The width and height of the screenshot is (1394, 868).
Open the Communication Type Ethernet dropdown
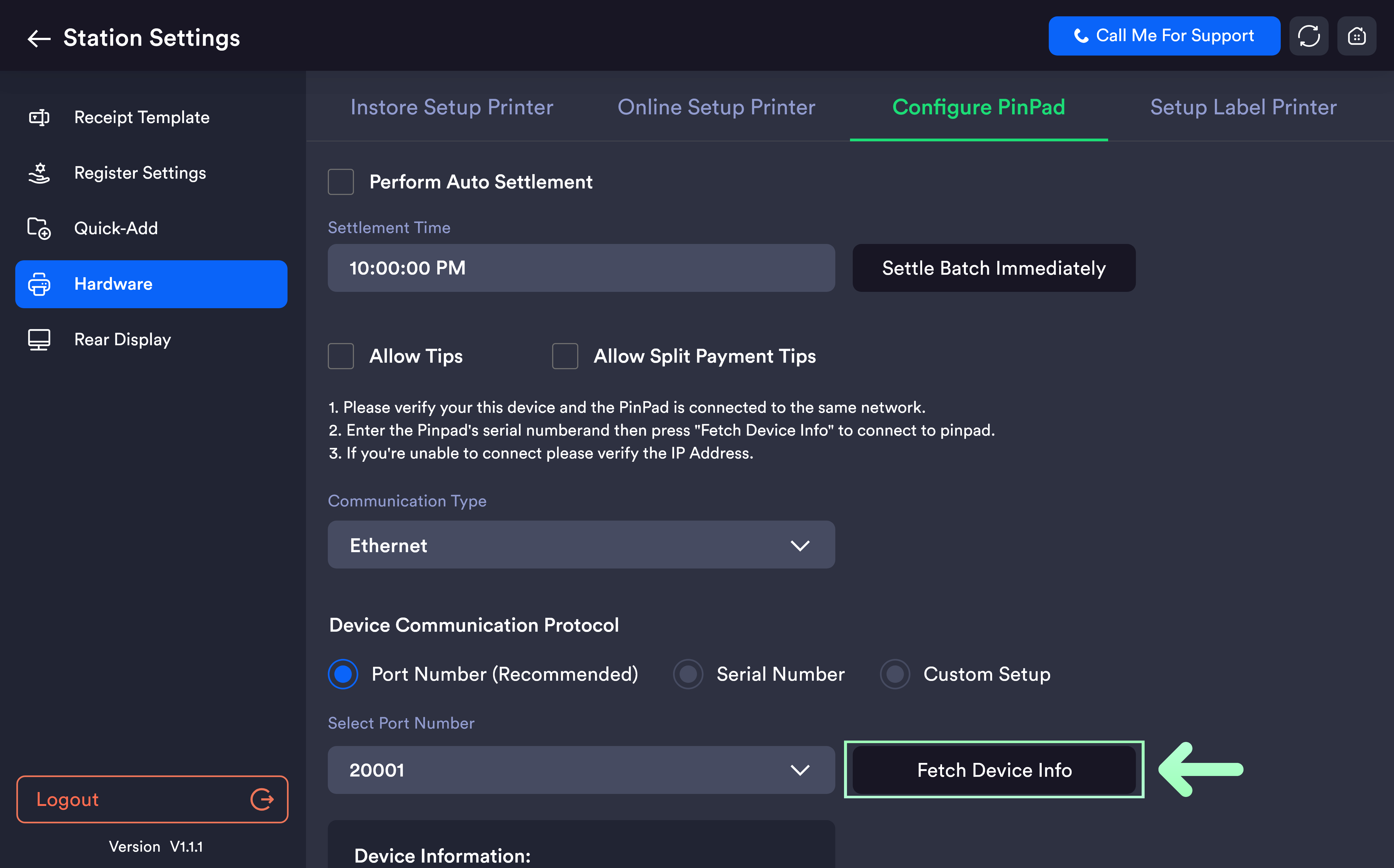click(x=581, y=545)
